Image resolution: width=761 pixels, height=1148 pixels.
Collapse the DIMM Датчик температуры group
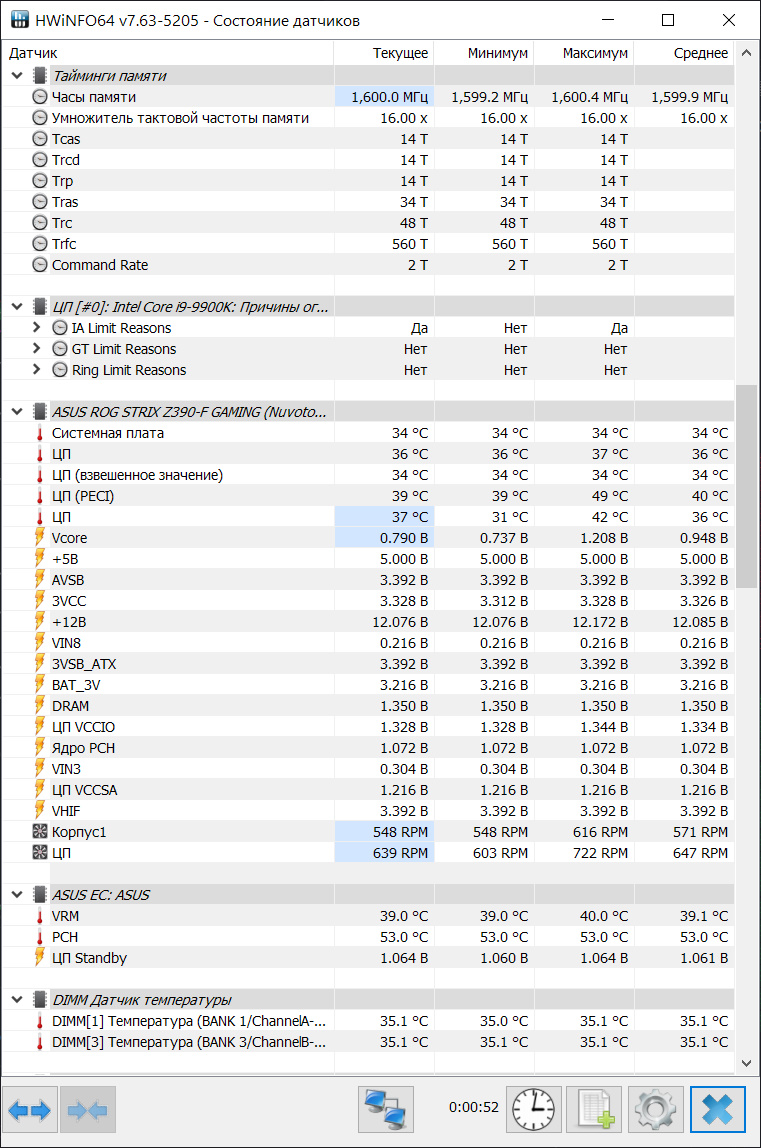tap(17, 1000)
